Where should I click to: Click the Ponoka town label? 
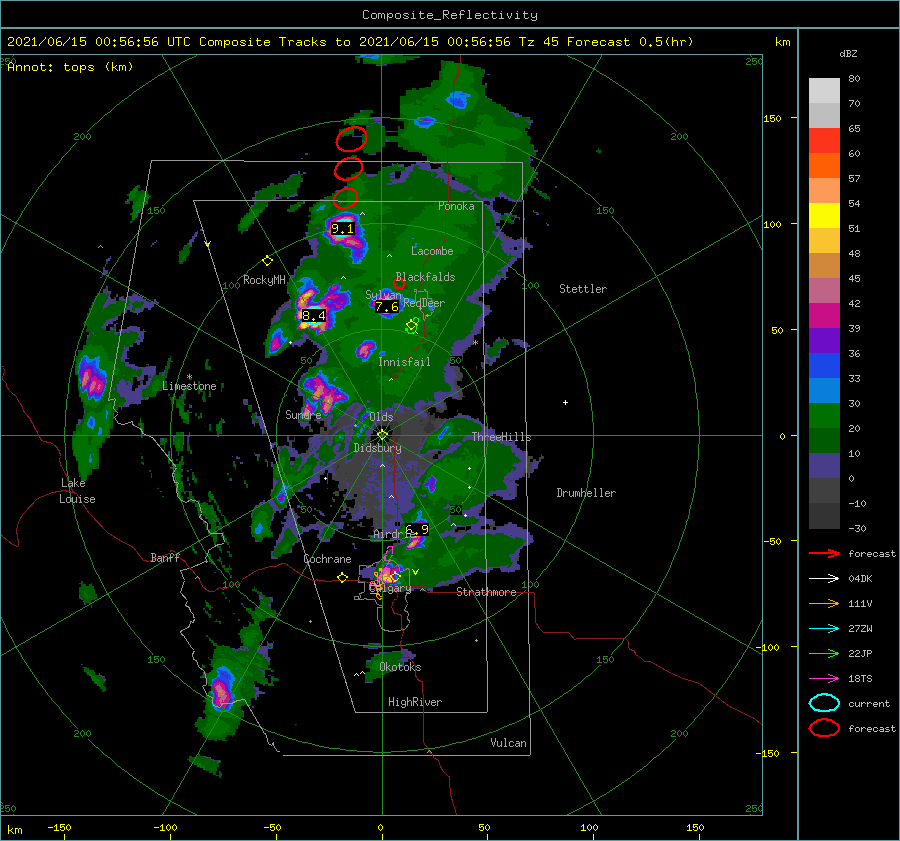(x=456, y=206)
